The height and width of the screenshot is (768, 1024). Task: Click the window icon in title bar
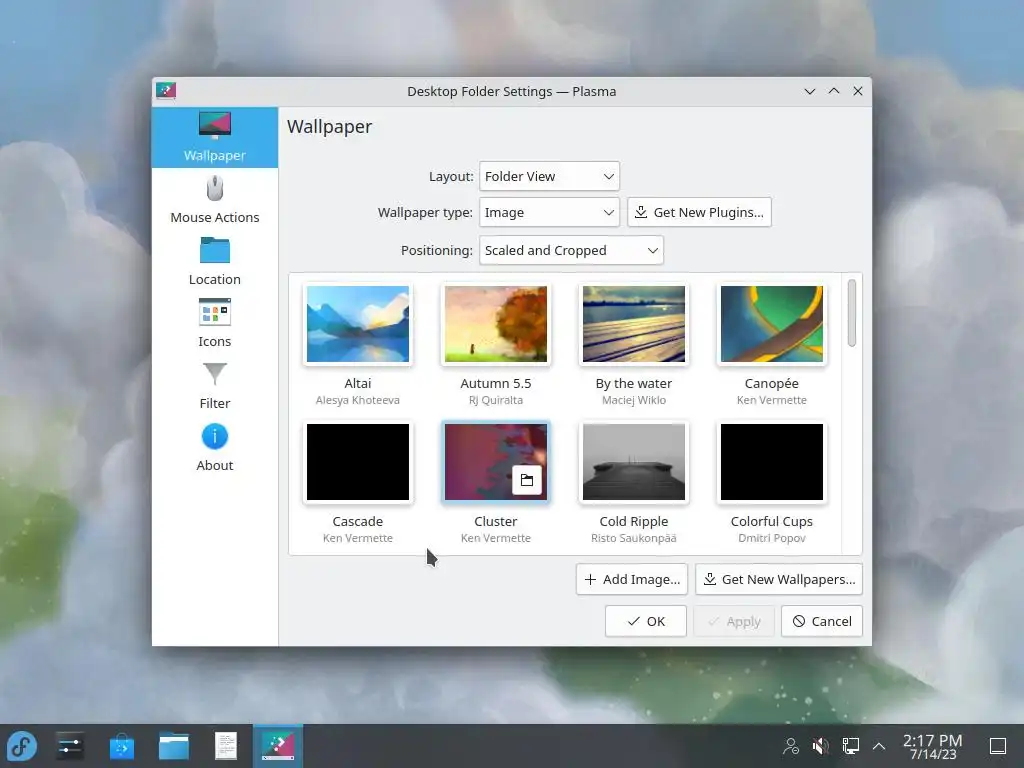coord(166,91)
